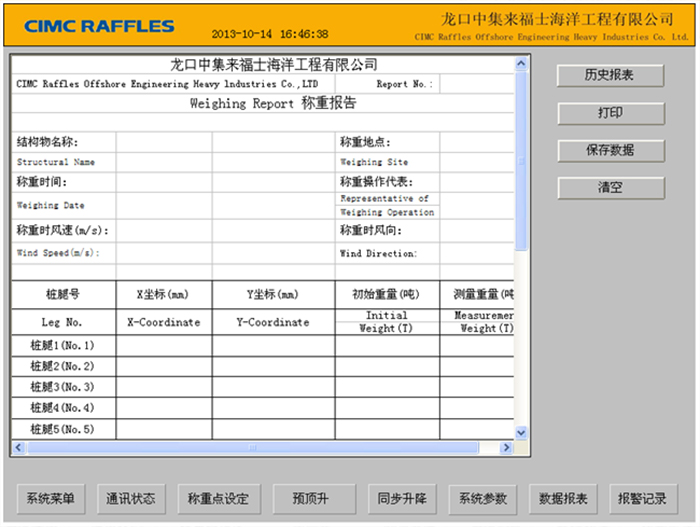
Task: Click the Report No. value field
Action: [x=477, y=84]
